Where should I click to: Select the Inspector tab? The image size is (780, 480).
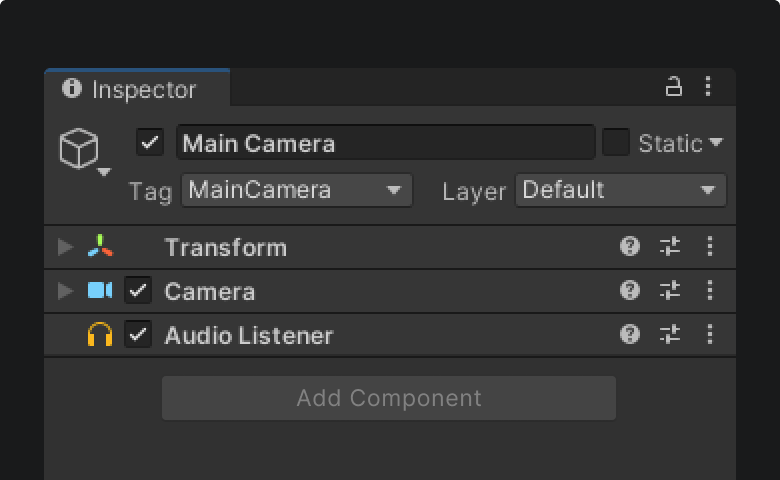tap(137, 89)
